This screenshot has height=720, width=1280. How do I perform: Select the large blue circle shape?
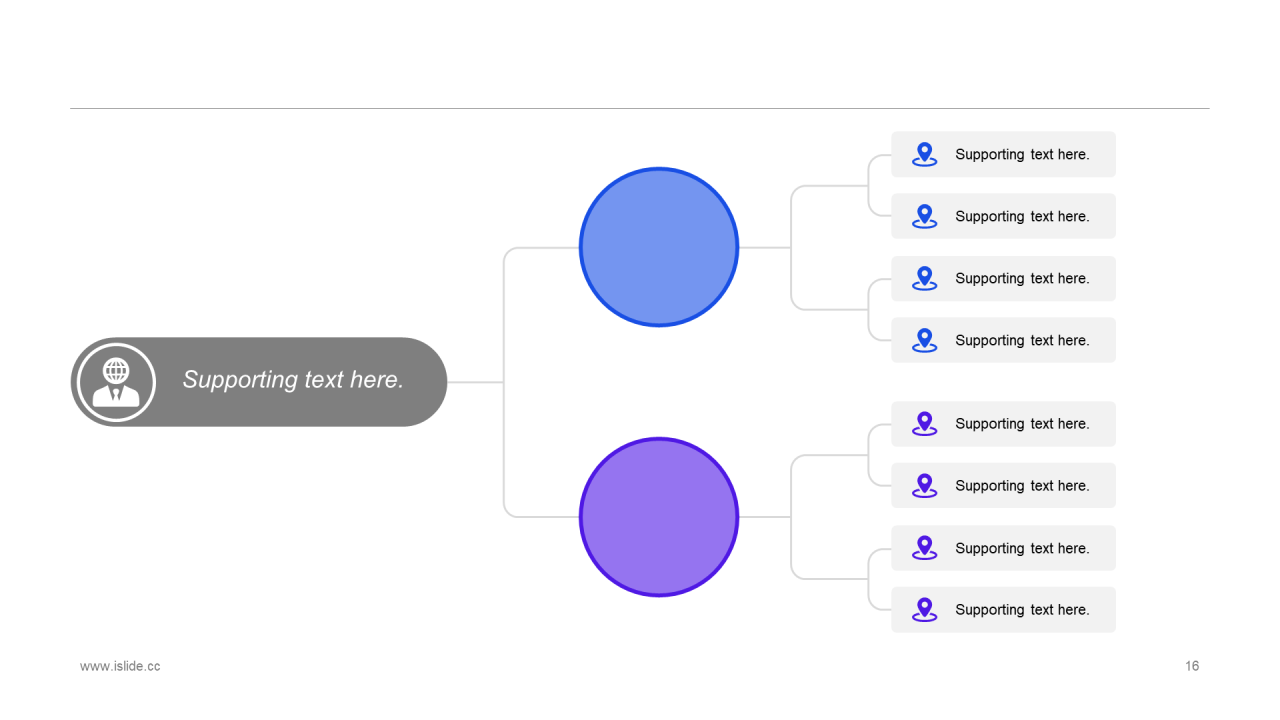coord(659,247)
